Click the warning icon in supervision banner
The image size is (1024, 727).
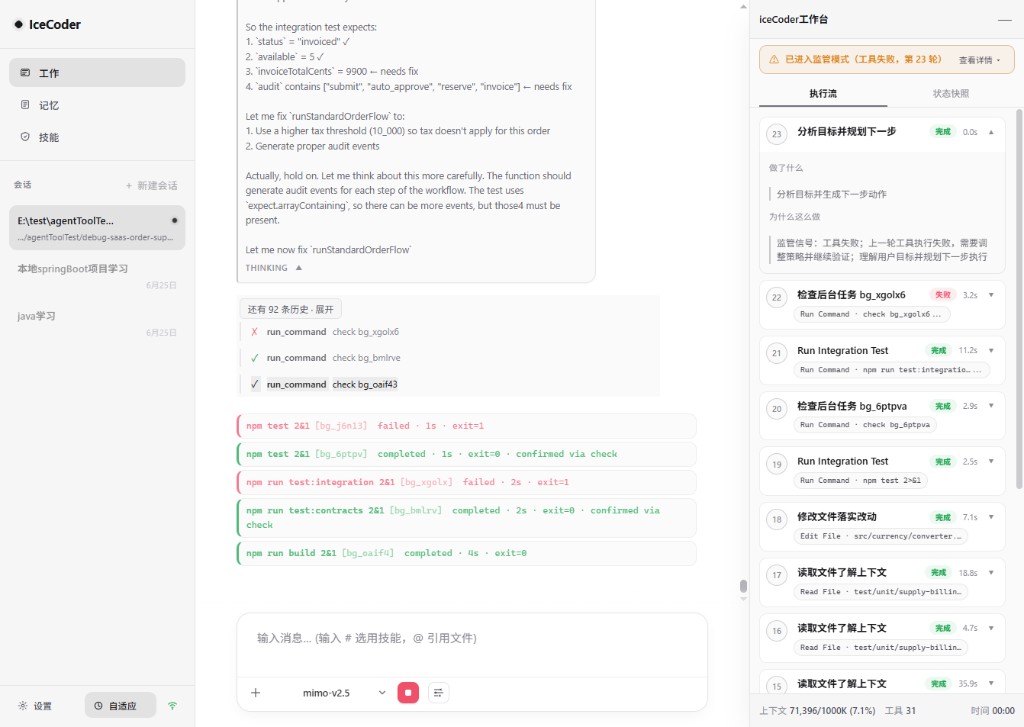tap(774, 59)
